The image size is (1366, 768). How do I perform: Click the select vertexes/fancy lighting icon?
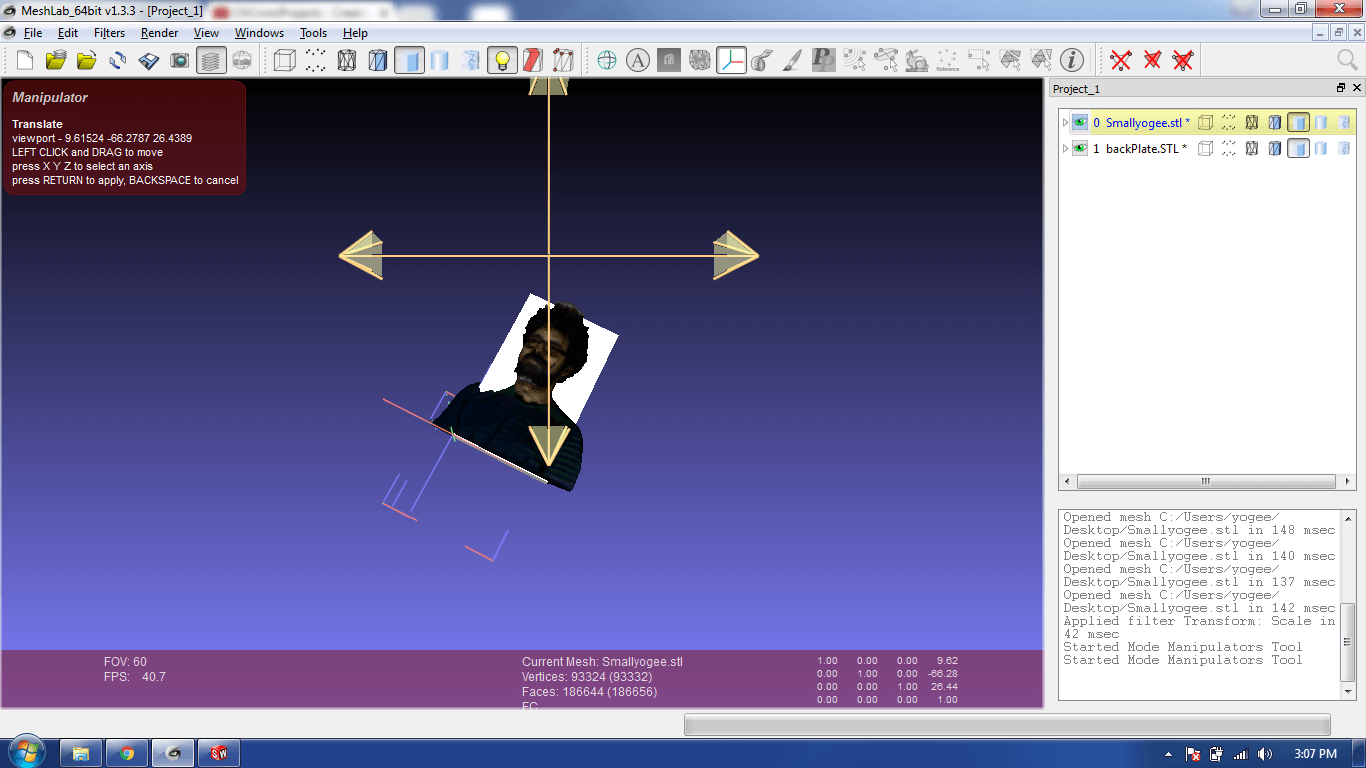click(x=564, y=61)
